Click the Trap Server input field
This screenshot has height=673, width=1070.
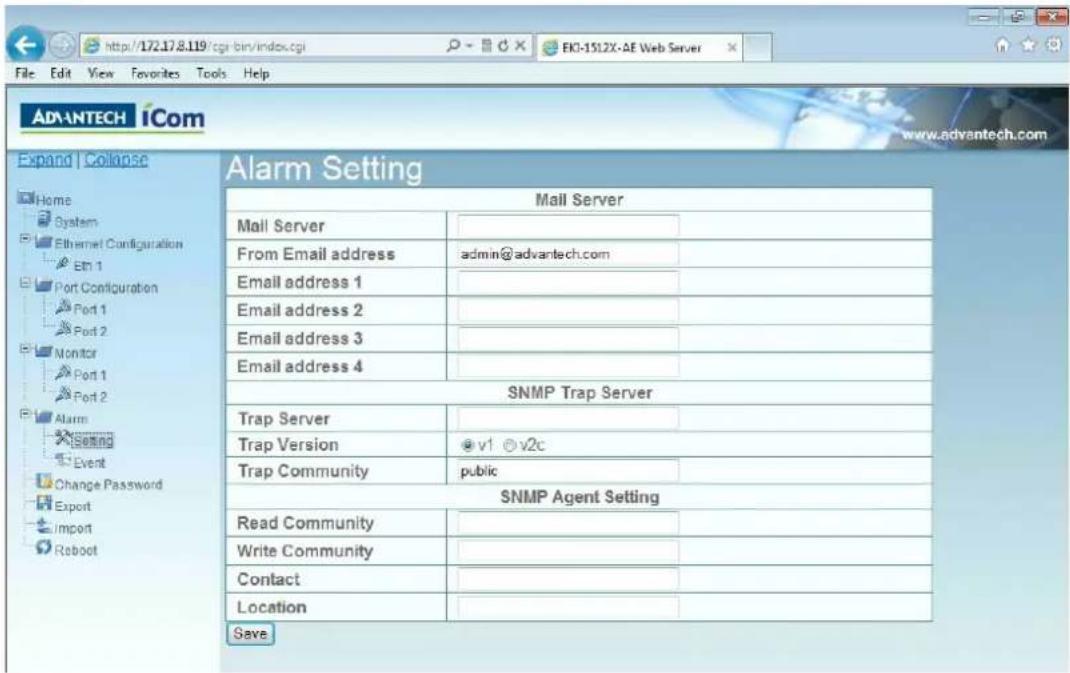pos(568,418)
